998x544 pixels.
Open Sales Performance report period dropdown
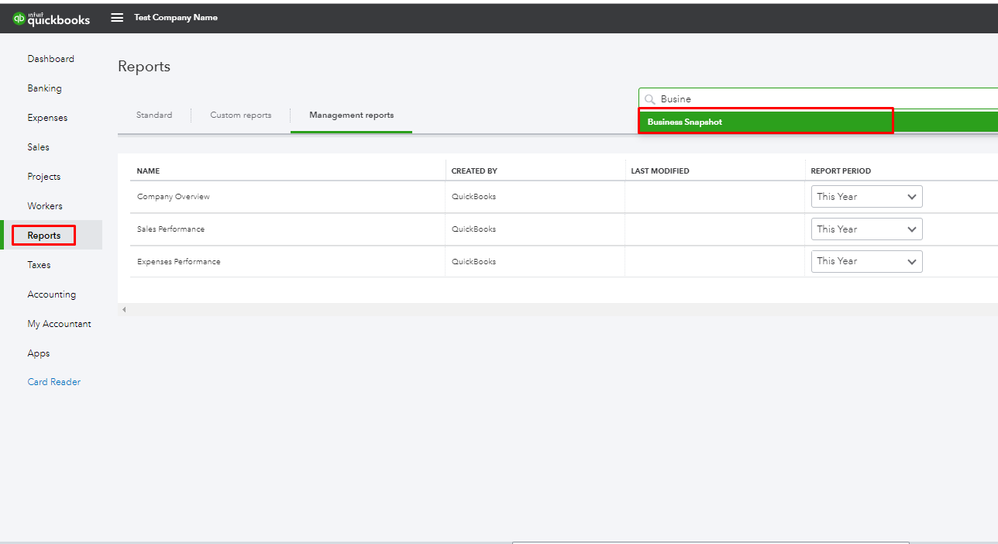click(x=866, y=229)
